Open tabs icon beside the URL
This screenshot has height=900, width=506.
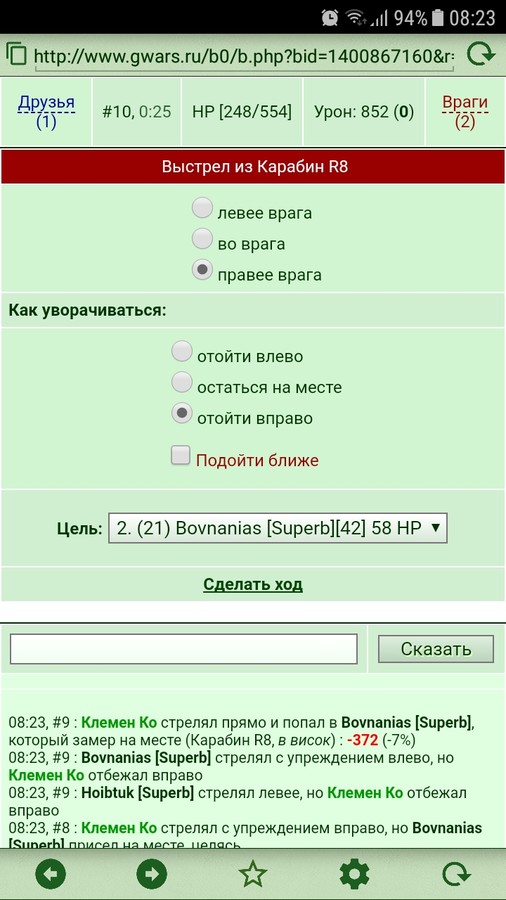(17, 54)
